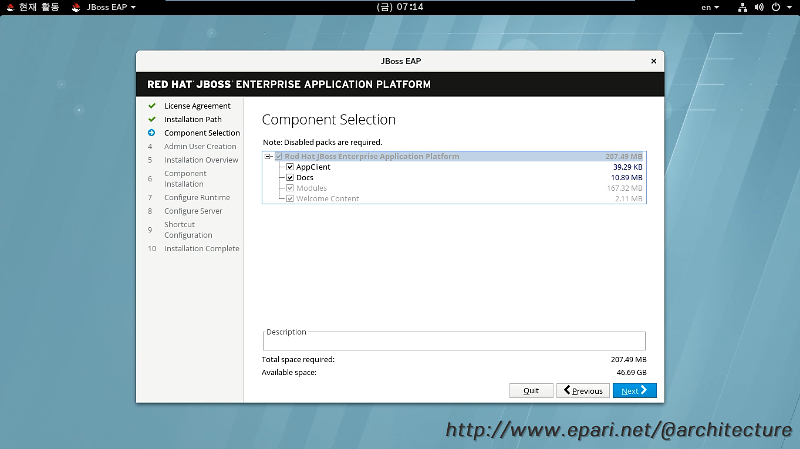This screenshot has width=800, height=449.
Task: Open the system menu dropdown arrow
Action: (789, 7)
